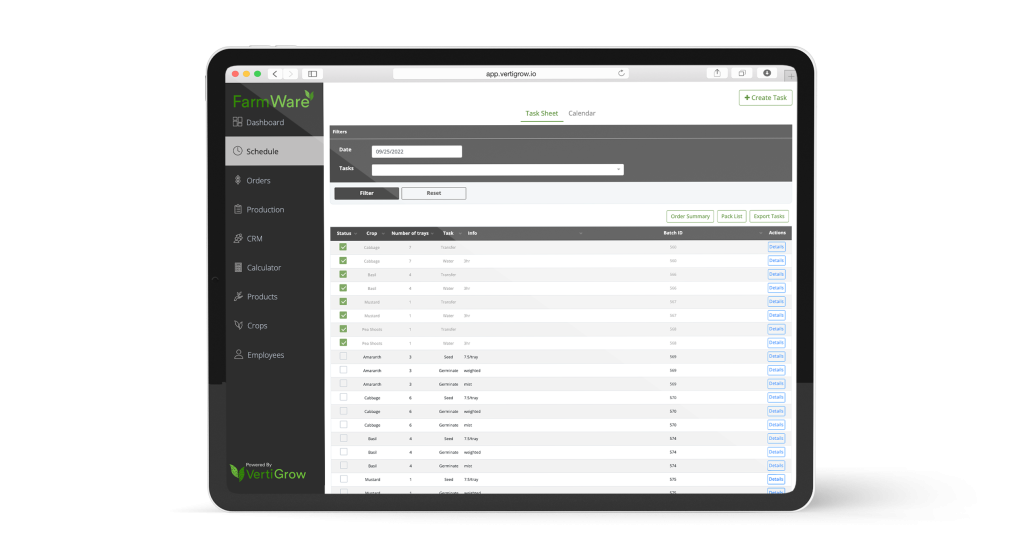
Task: Open the Status column header dropdown
Action: (355, 234)
